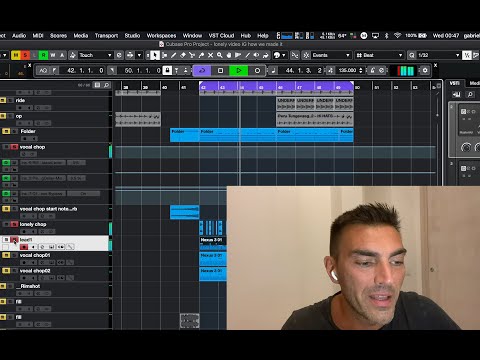Viewport: 480px width, 360px height.
Task: Open the transport setup gear icon
Action: point(425,71)
